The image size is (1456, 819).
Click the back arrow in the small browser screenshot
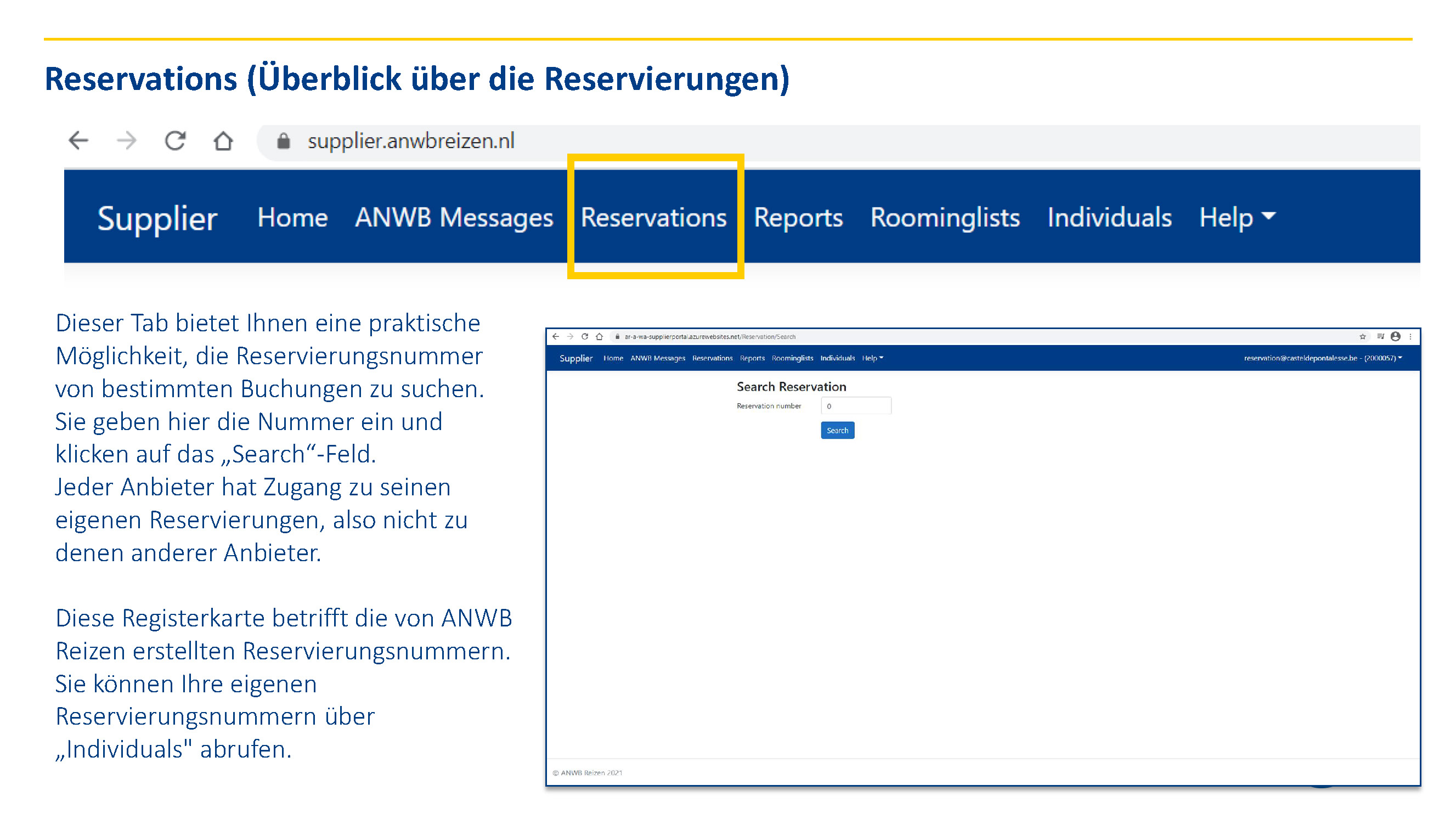pos(556,337)
